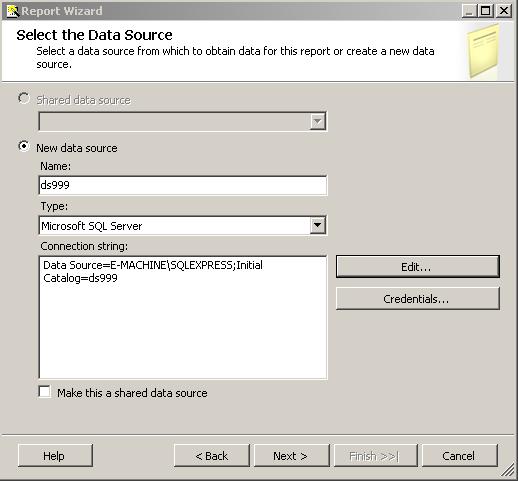The width and height of the screenshot is (518, 481).
Task: Go to the Next > wizard page
Action: 291,456
